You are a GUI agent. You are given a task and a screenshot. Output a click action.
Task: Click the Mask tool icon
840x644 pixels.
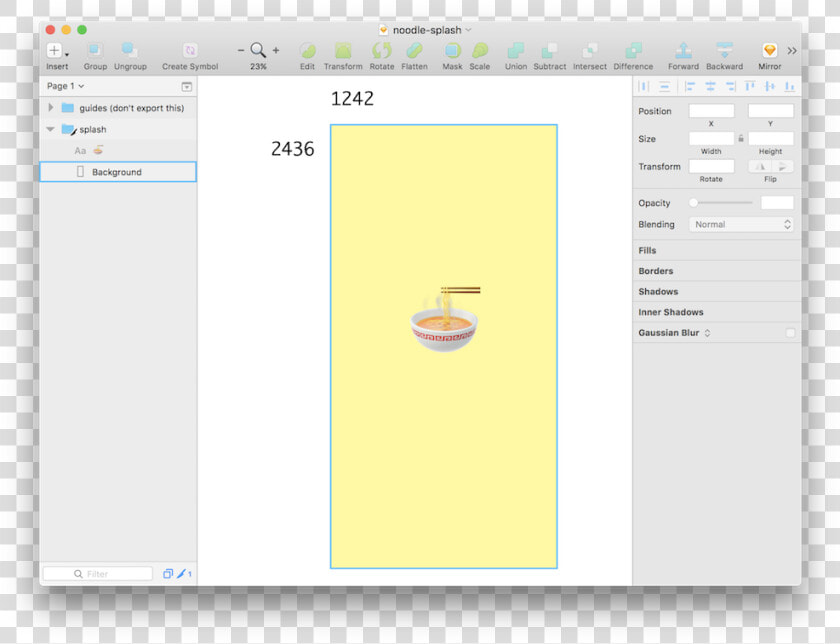452,50
